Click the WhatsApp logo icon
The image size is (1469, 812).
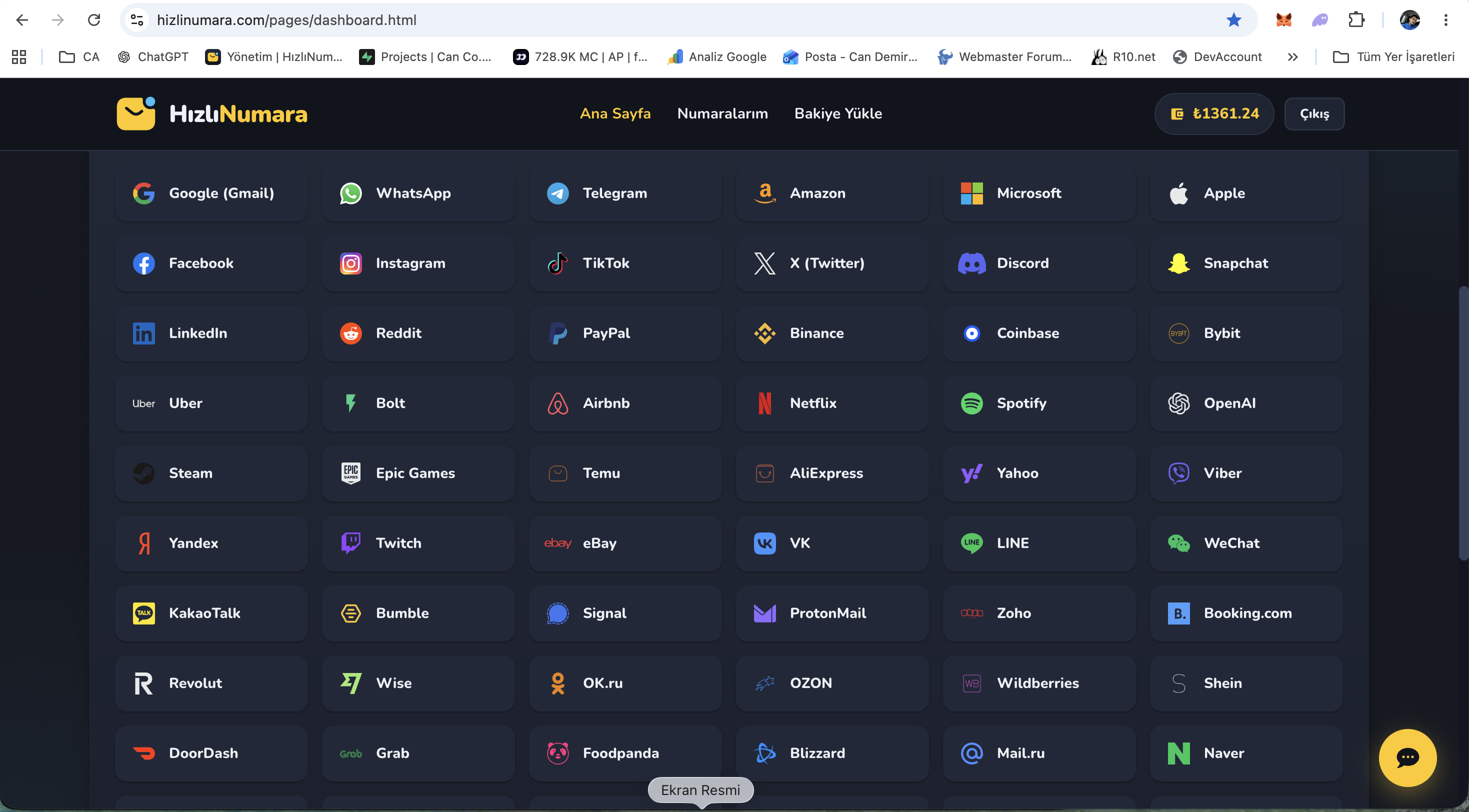coord(350,193)
